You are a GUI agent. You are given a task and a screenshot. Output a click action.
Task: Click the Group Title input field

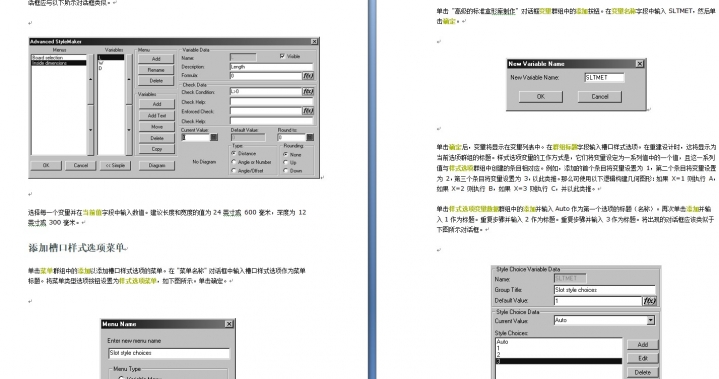tap(604, 290)
